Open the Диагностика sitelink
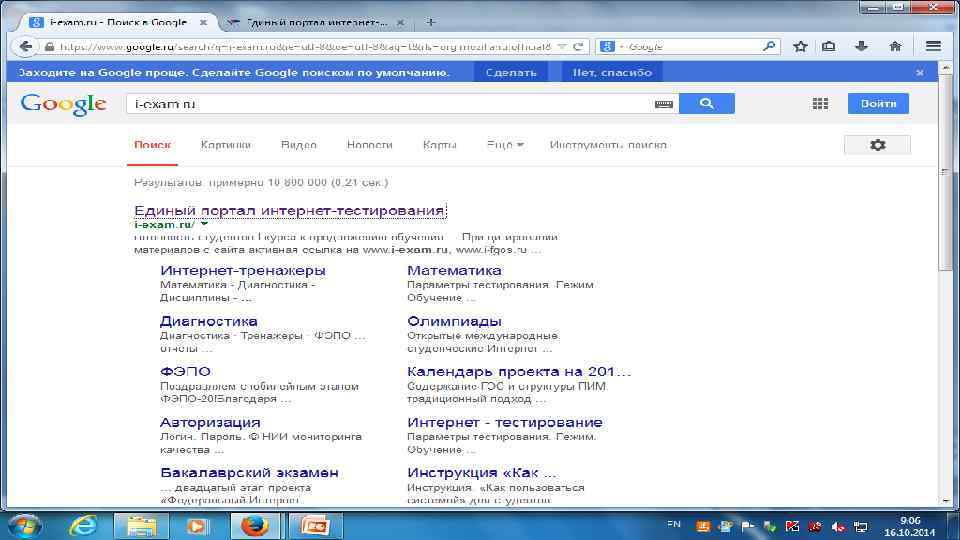Image resolution: width=960 pixels, height=540 pixels. pos(209,321)
